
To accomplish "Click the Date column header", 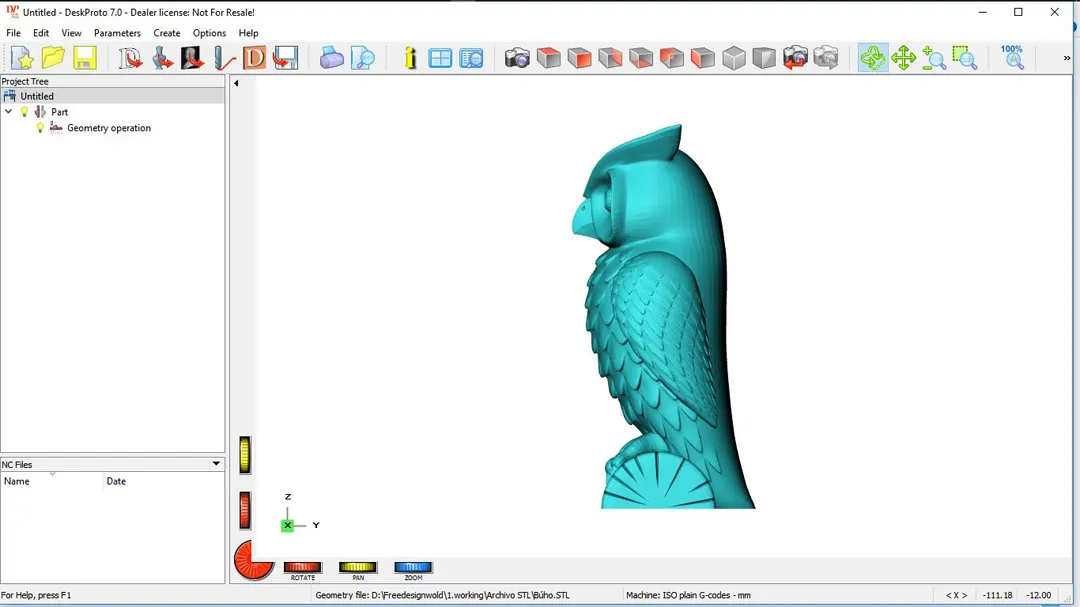I will 116,481.
